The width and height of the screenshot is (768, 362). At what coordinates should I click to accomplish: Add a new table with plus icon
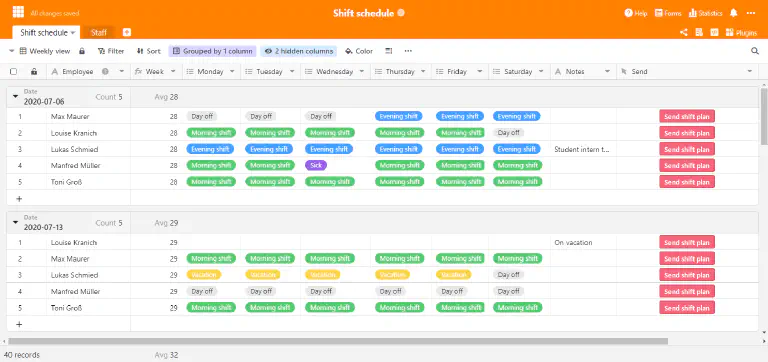[126, 32]
